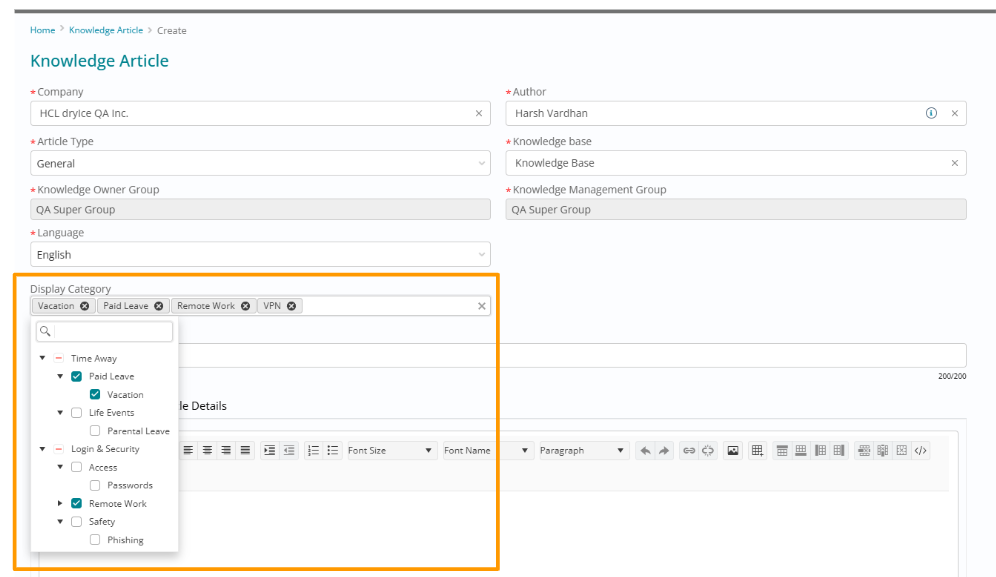View HTML source code icon

click(x=920, y=451)
